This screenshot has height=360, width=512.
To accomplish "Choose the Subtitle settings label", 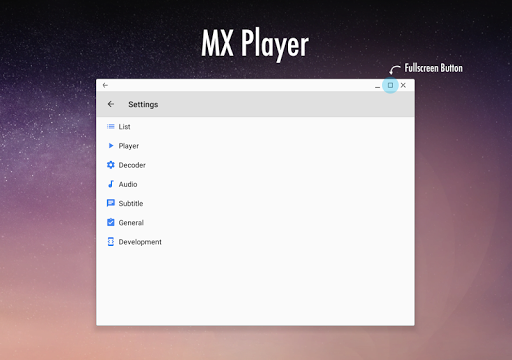I will (131, 203).
